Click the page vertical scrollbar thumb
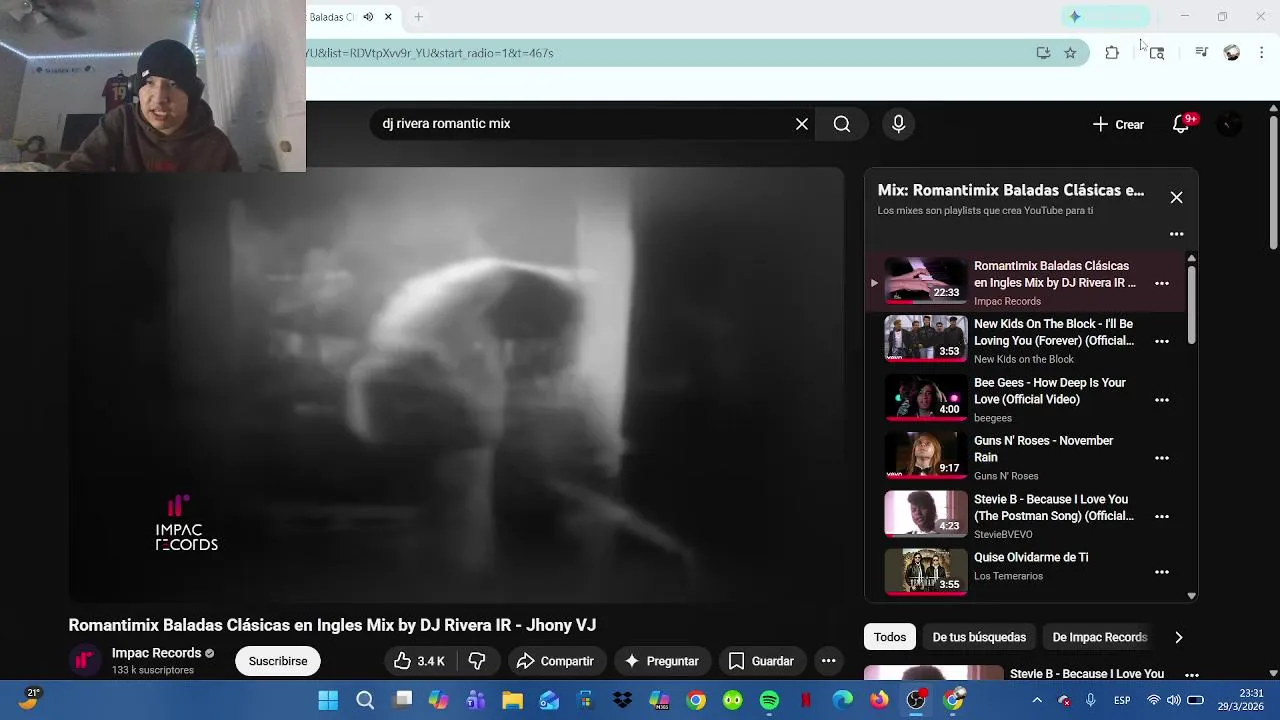This screenshot has height=720, width=1280. [1273, 183]
